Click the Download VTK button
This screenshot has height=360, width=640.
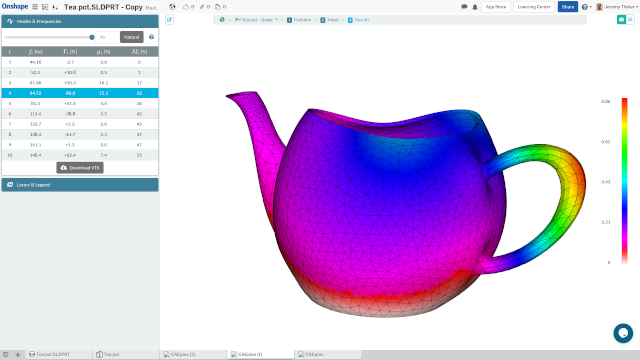coord(80,168)
